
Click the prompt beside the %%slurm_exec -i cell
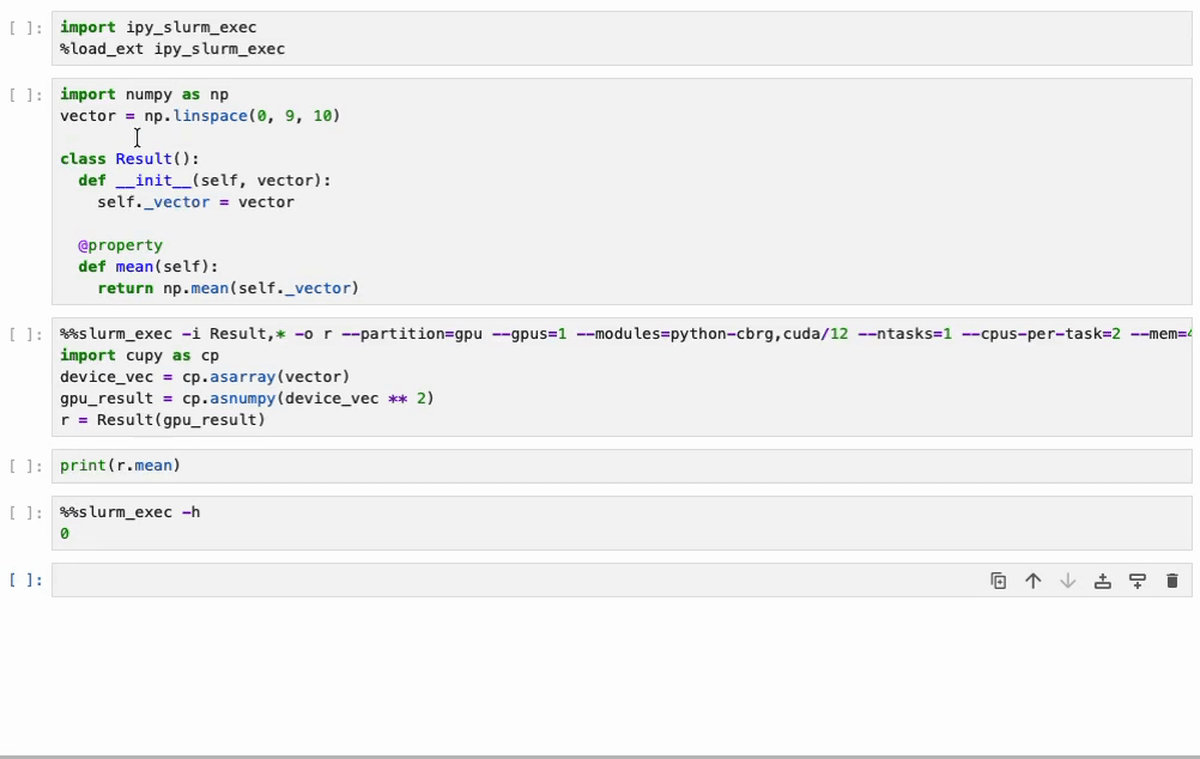point(26,334)
